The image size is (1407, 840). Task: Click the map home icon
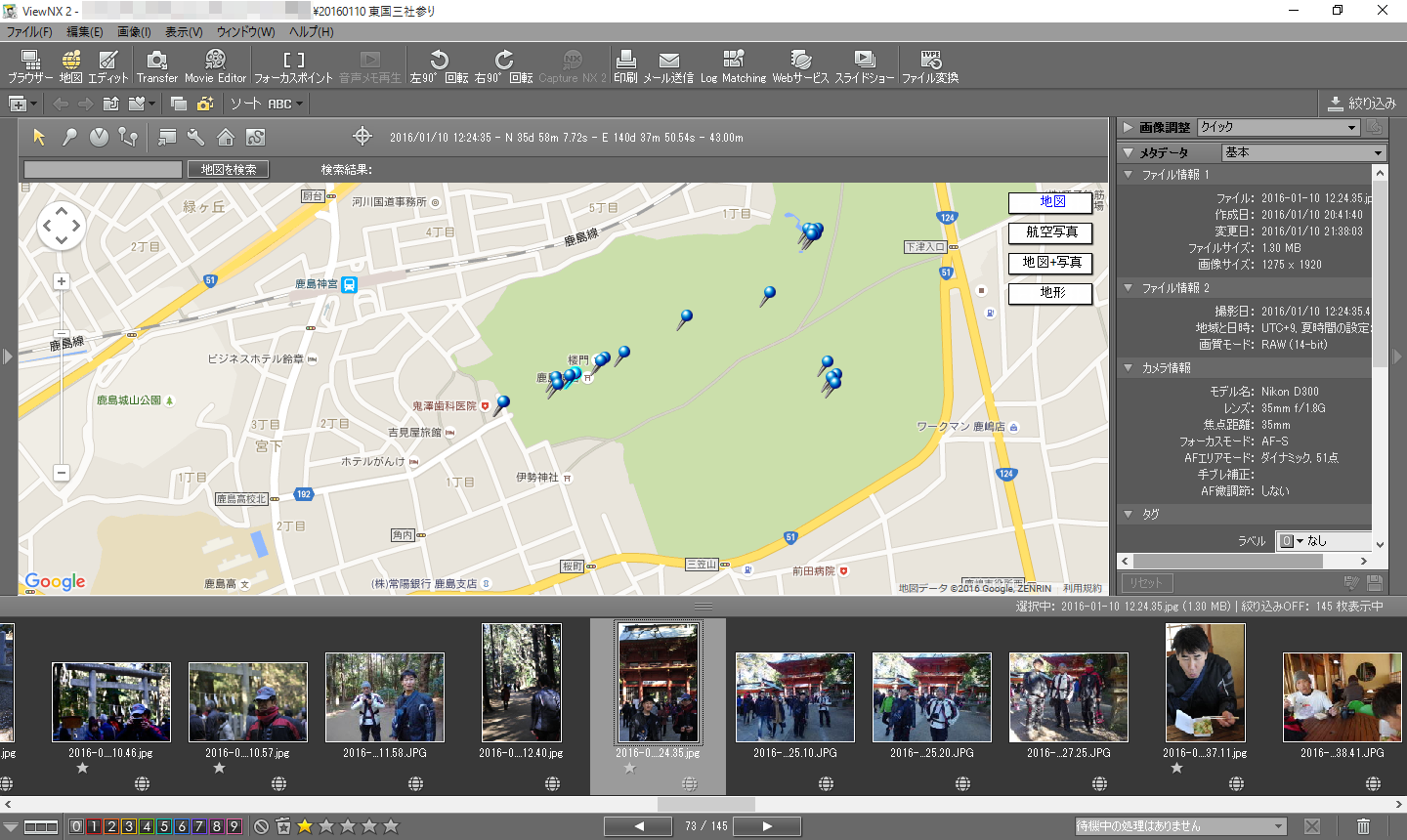point(226,137)
